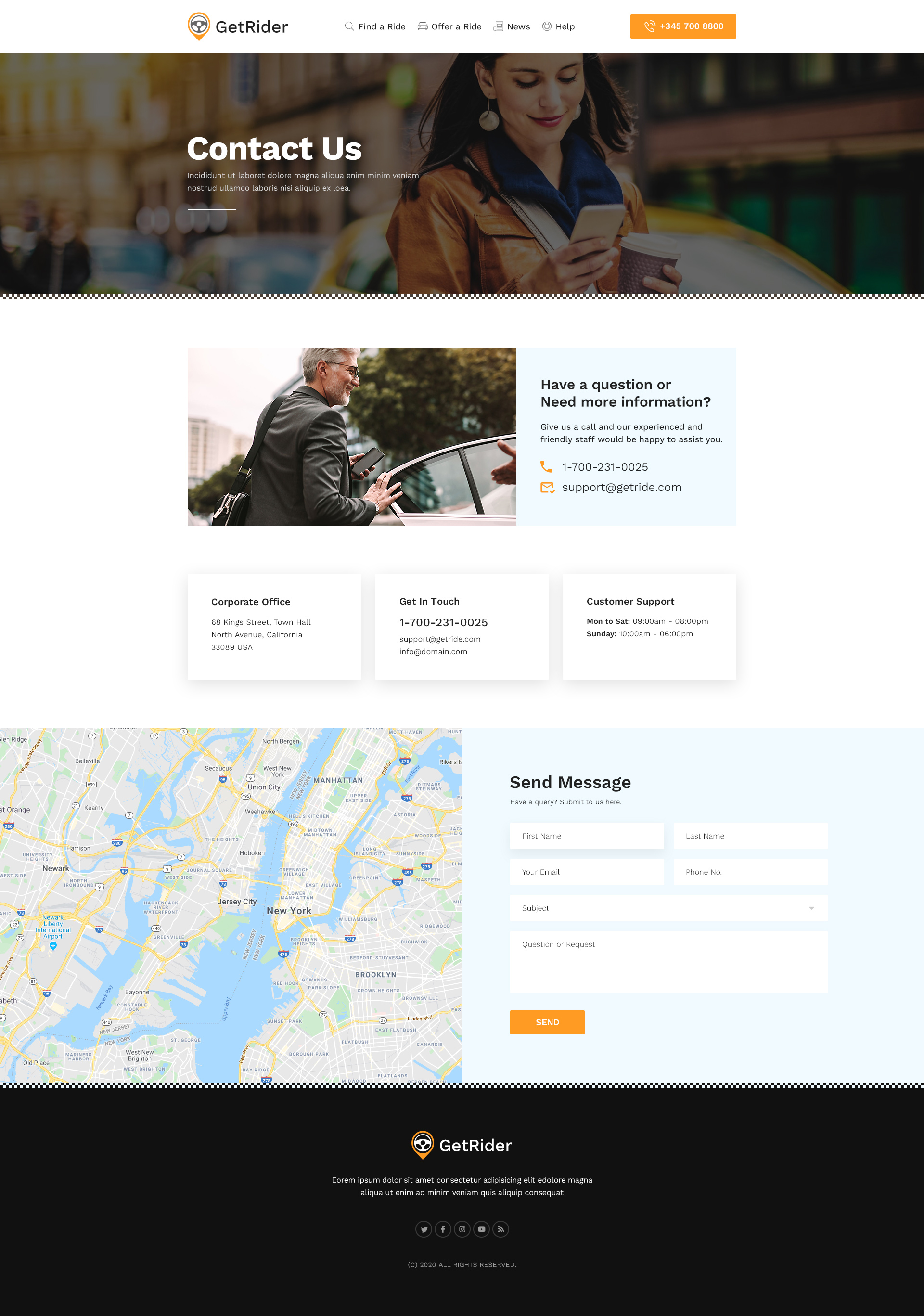924x1316 pixels.
Task: Click the +345 700 8800 call button
Action: (x=683, y=26)
